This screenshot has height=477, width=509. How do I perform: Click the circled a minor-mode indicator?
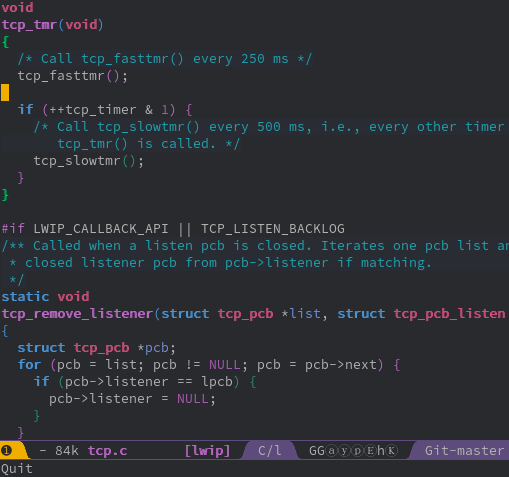tap(331, 451)
